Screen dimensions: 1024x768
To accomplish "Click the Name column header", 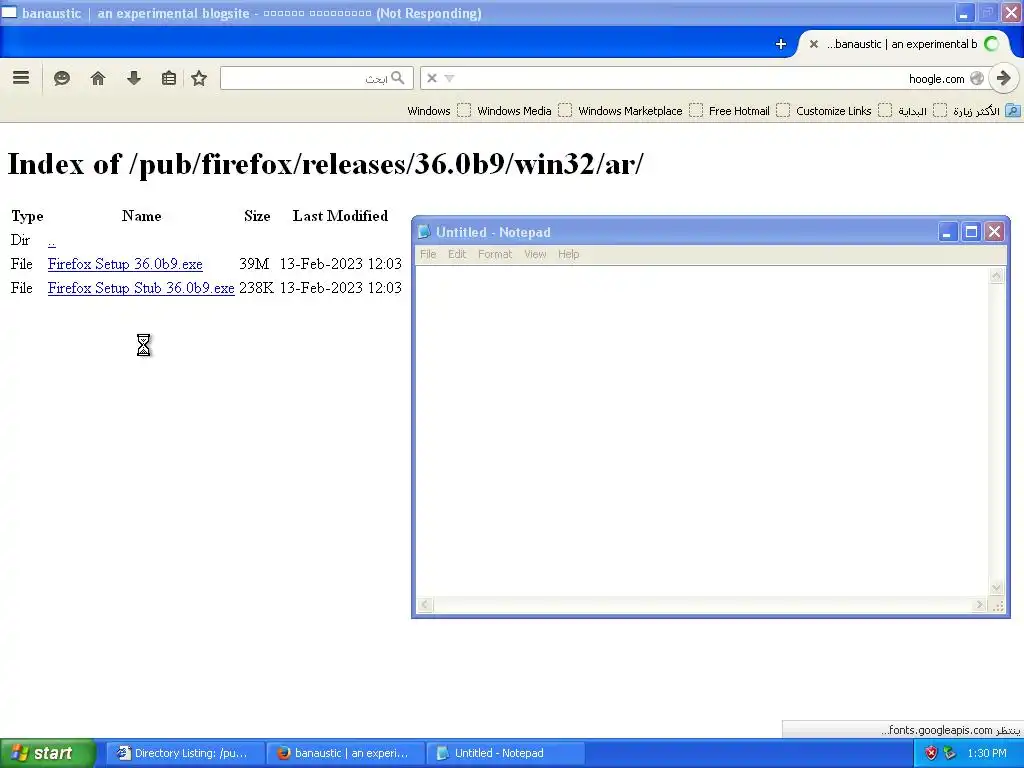I will click(x=142, y=216).
